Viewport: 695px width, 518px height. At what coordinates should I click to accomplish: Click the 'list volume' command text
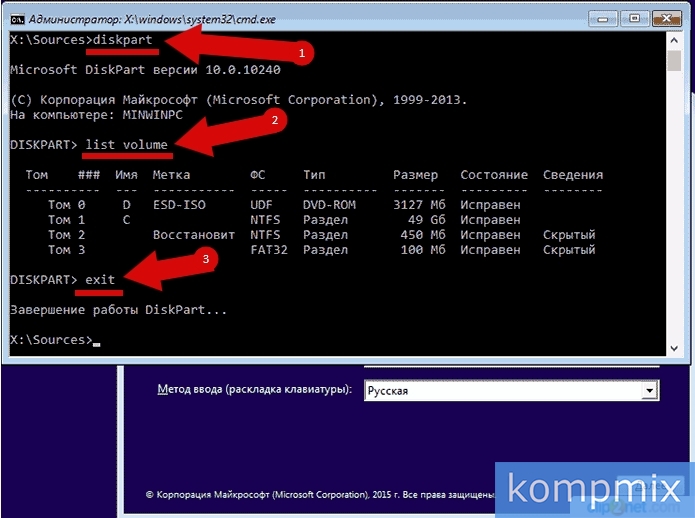pyautogui.click(x=127, y=145)
